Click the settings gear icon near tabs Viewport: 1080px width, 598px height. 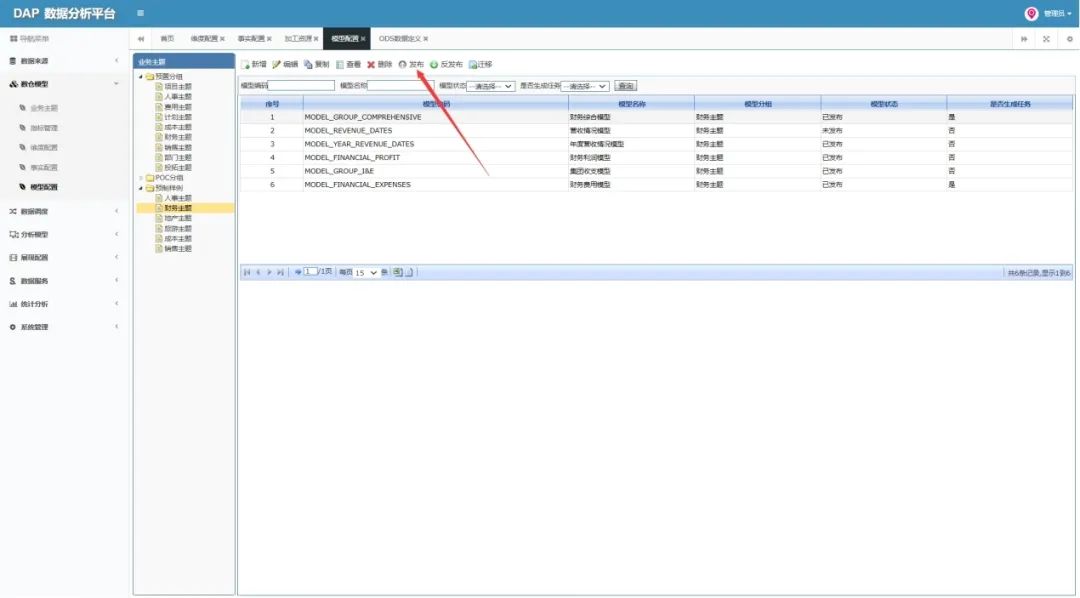[1070, 39]
